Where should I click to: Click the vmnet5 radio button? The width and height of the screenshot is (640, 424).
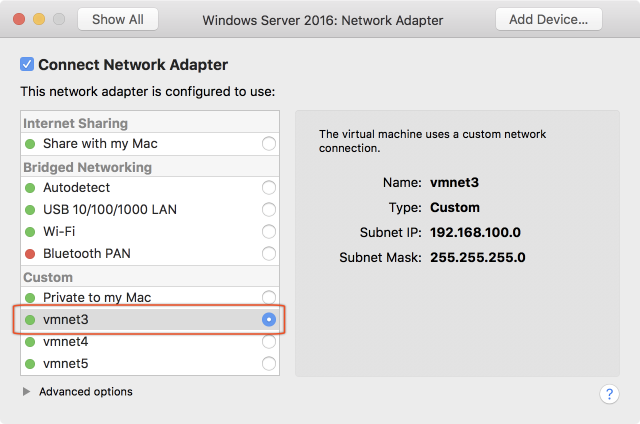point(268,364)
